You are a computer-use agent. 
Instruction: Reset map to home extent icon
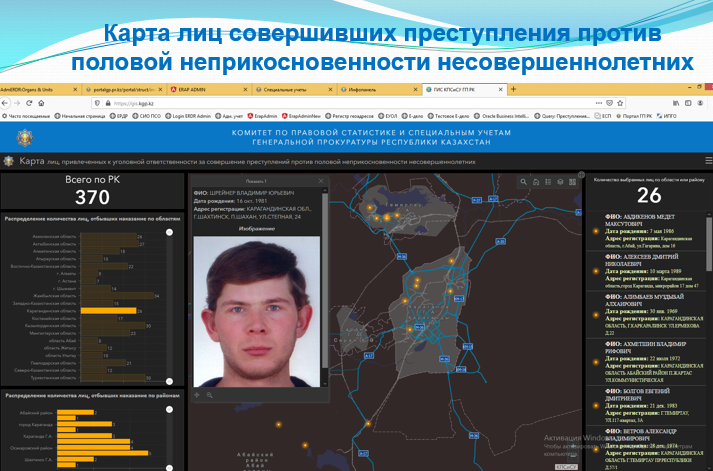(536, 182)
